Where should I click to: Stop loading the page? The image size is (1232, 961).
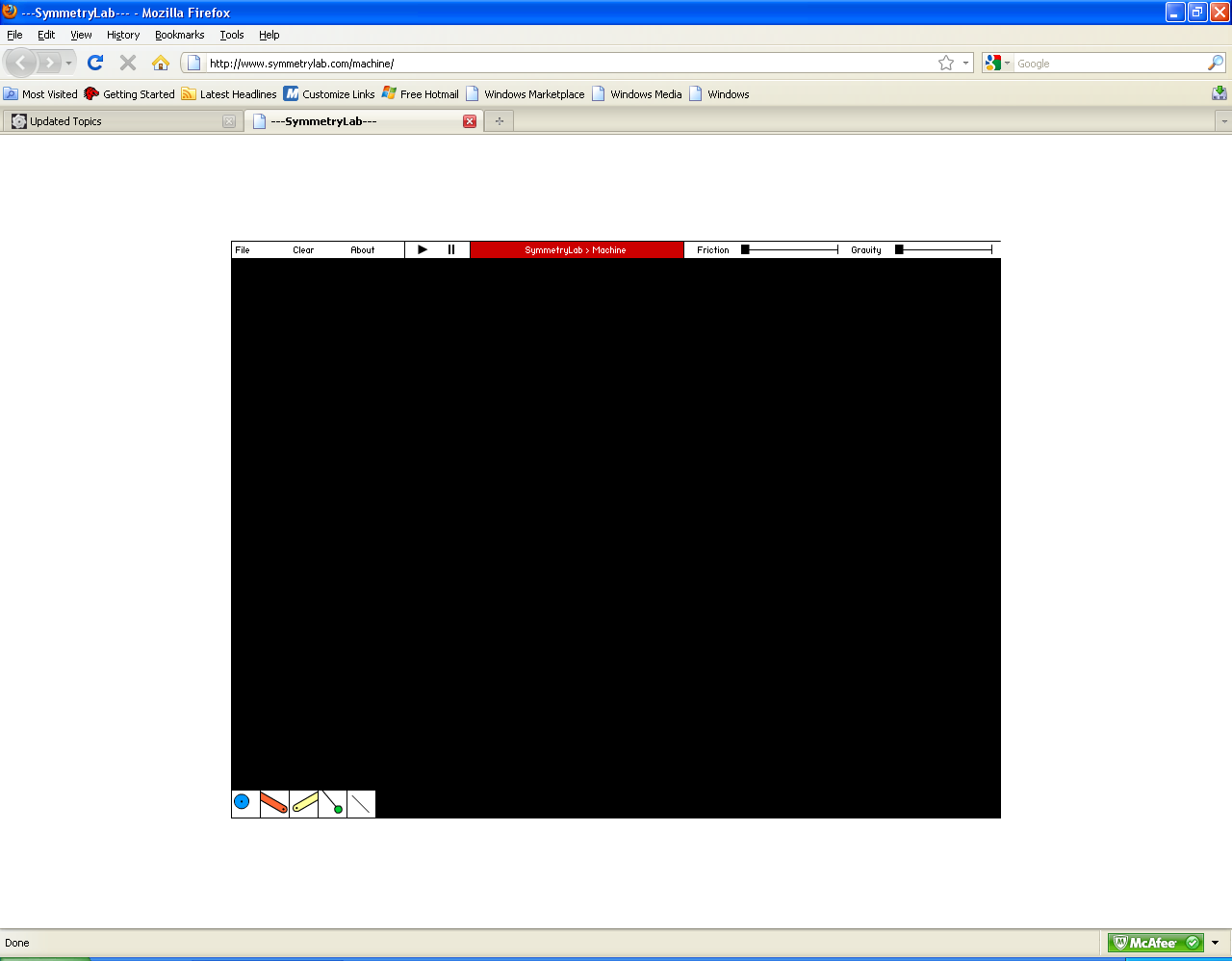(x=127, y=63)
